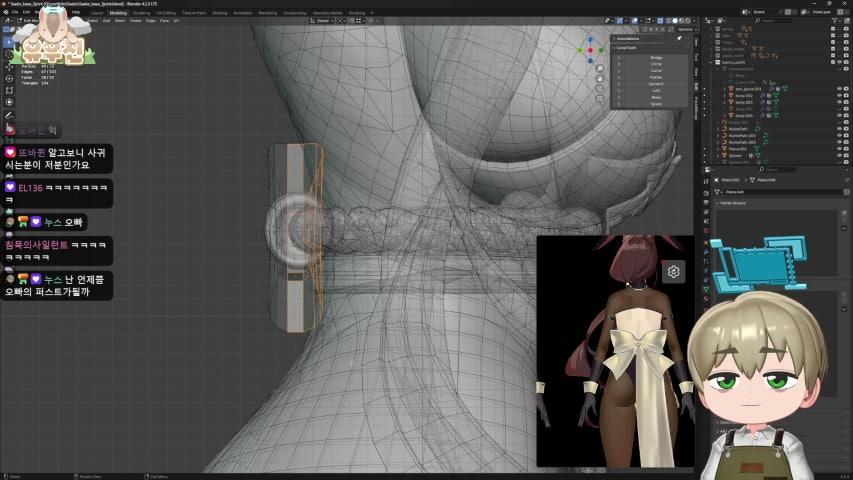Viewport: 853px width, 480px height.
Task: Switch to the Sculpting workspace tab
Action: (x=141, y=13)
